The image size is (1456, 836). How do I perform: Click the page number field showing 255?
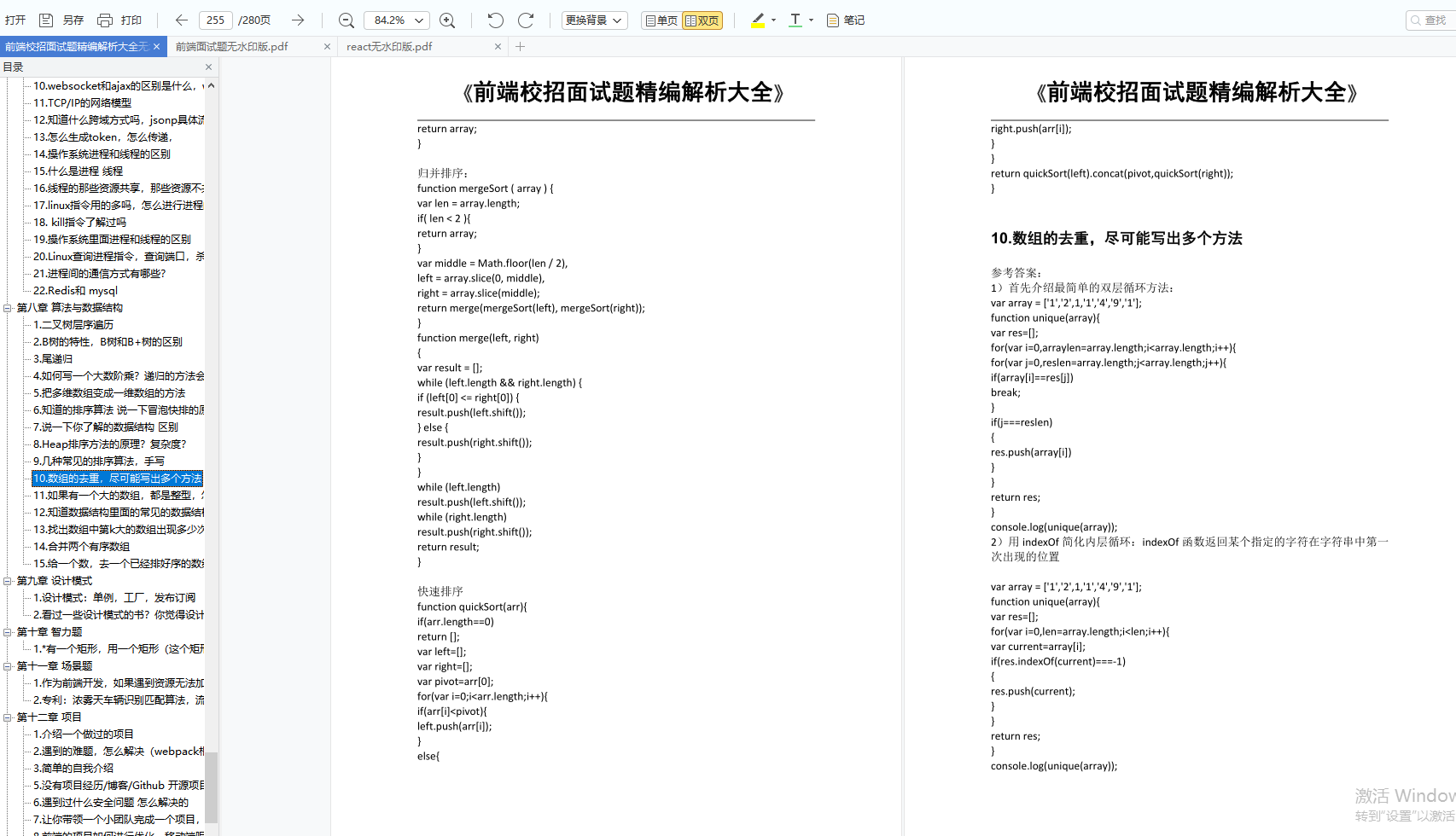tap(216, 20)
